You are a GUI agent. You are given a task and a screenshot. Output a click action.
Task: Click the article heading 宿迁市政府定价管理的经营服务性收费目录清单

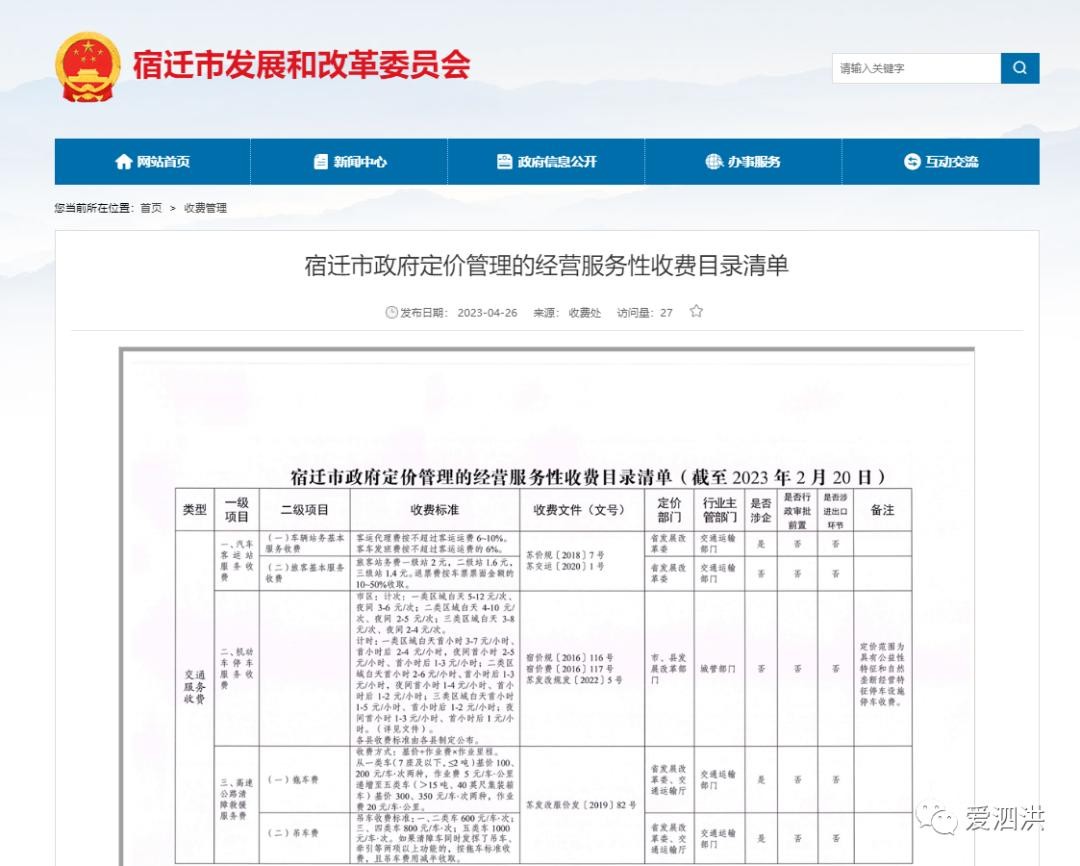(546, 265)
